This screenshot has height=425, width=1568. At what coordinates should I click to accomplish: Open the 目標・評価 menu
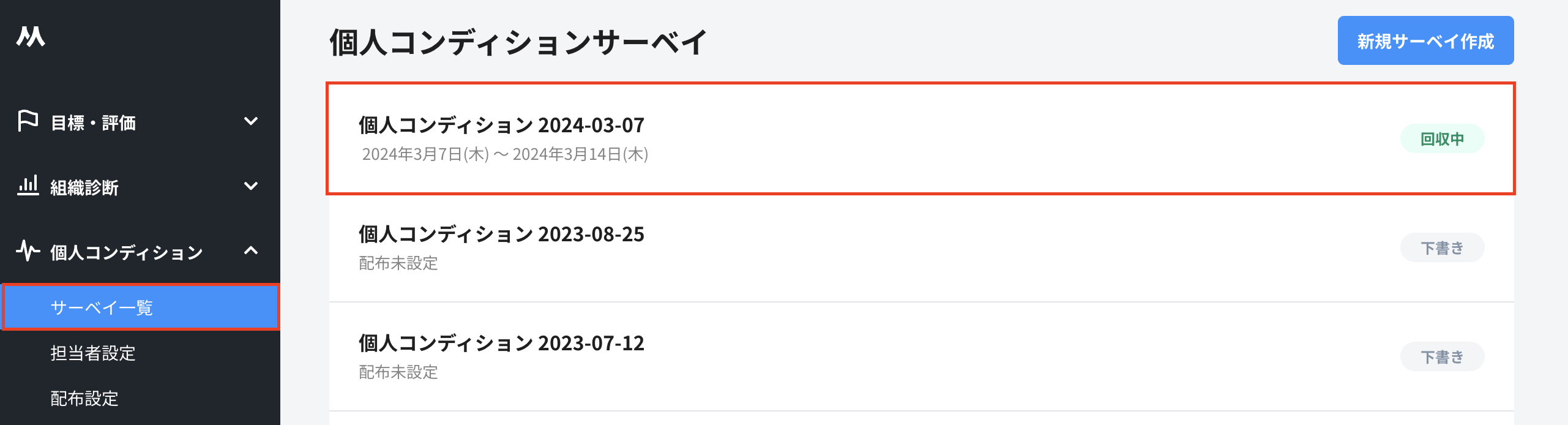(93, 123)
